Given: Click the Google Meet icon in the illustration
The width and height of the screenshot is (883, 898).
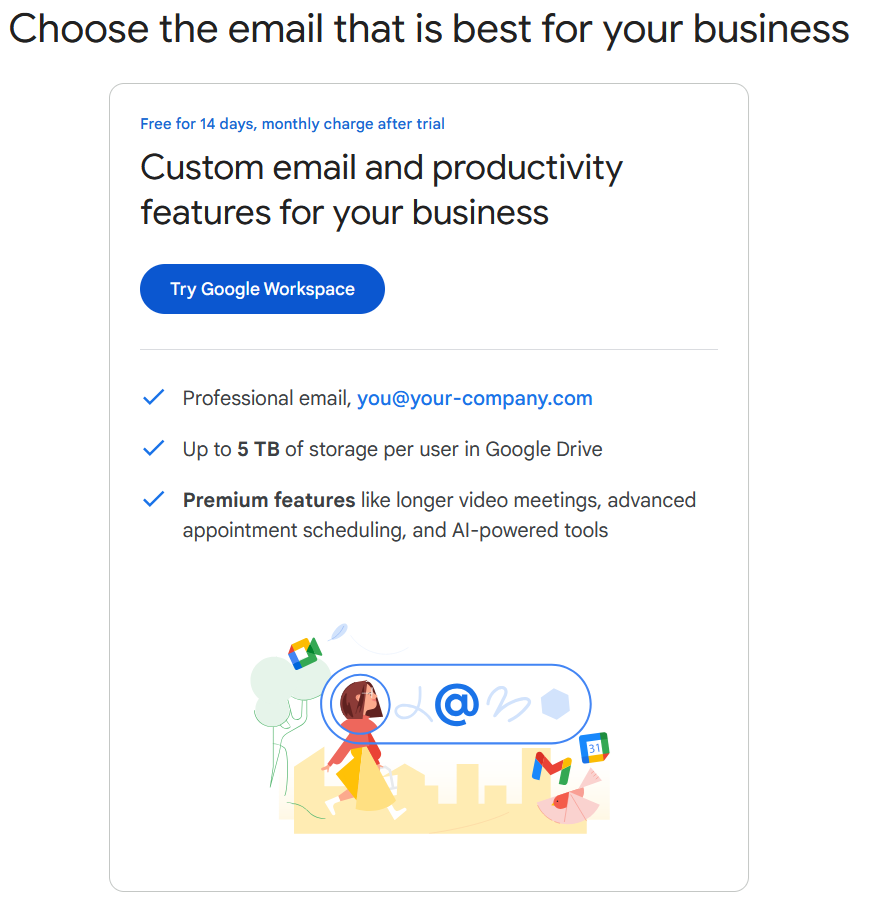Looking at the screenshot, I should pyautogui.click(x=304, y=653).
